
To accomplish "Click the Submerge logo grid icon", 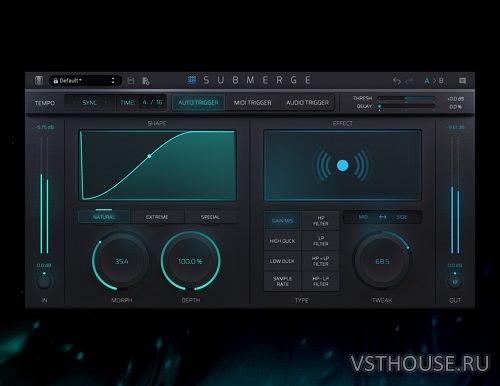I will (192, 80).
